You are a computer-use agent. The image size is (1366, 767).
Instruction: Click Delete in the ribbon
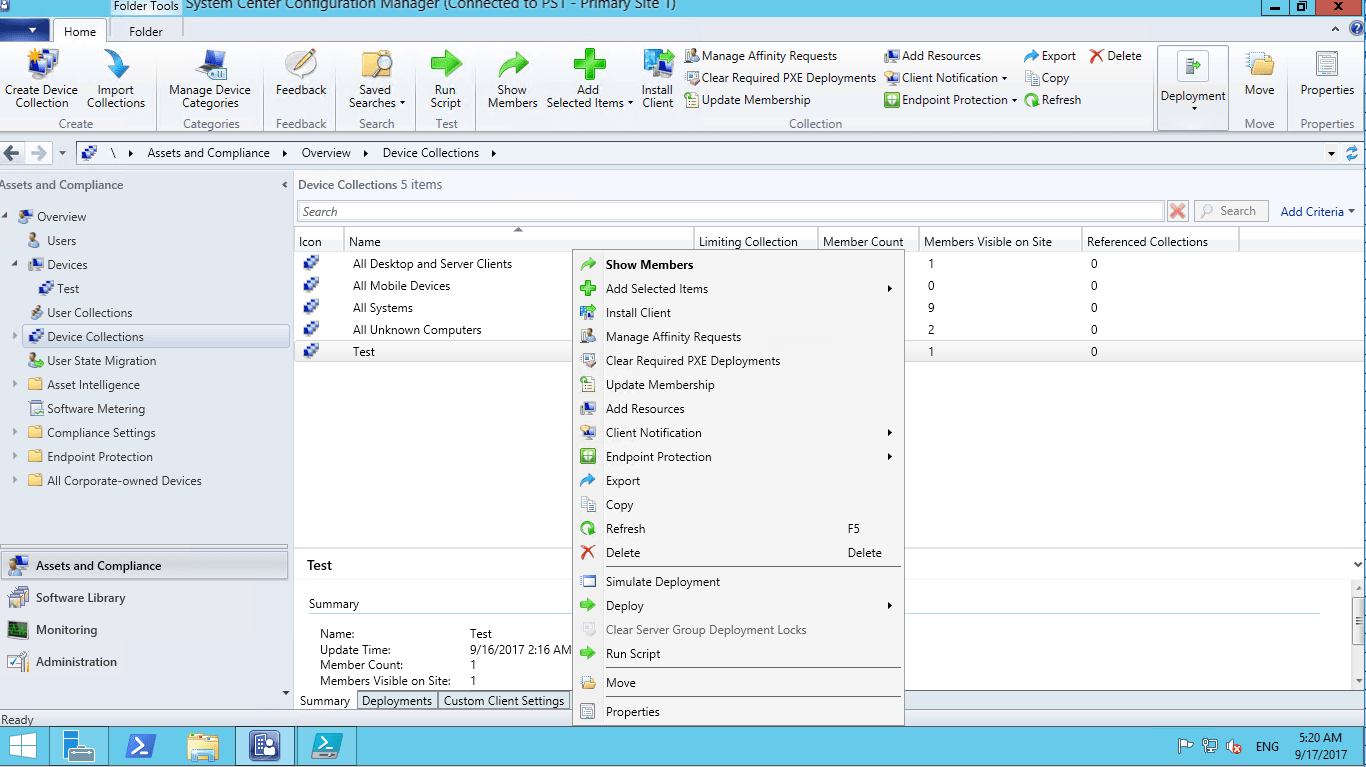tap(1116, 56)
